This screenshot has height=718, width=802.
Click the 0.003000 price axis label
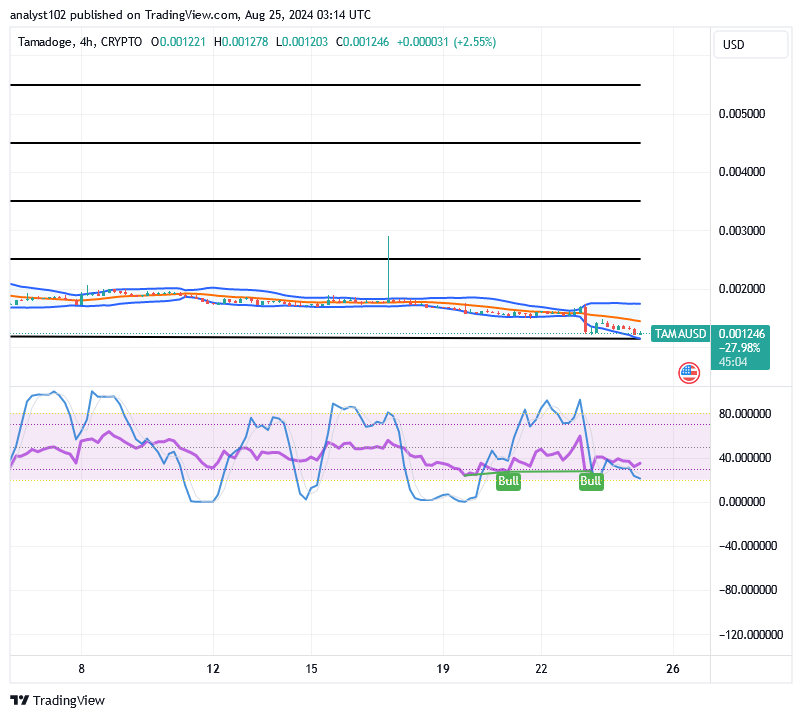pos(742,231)
